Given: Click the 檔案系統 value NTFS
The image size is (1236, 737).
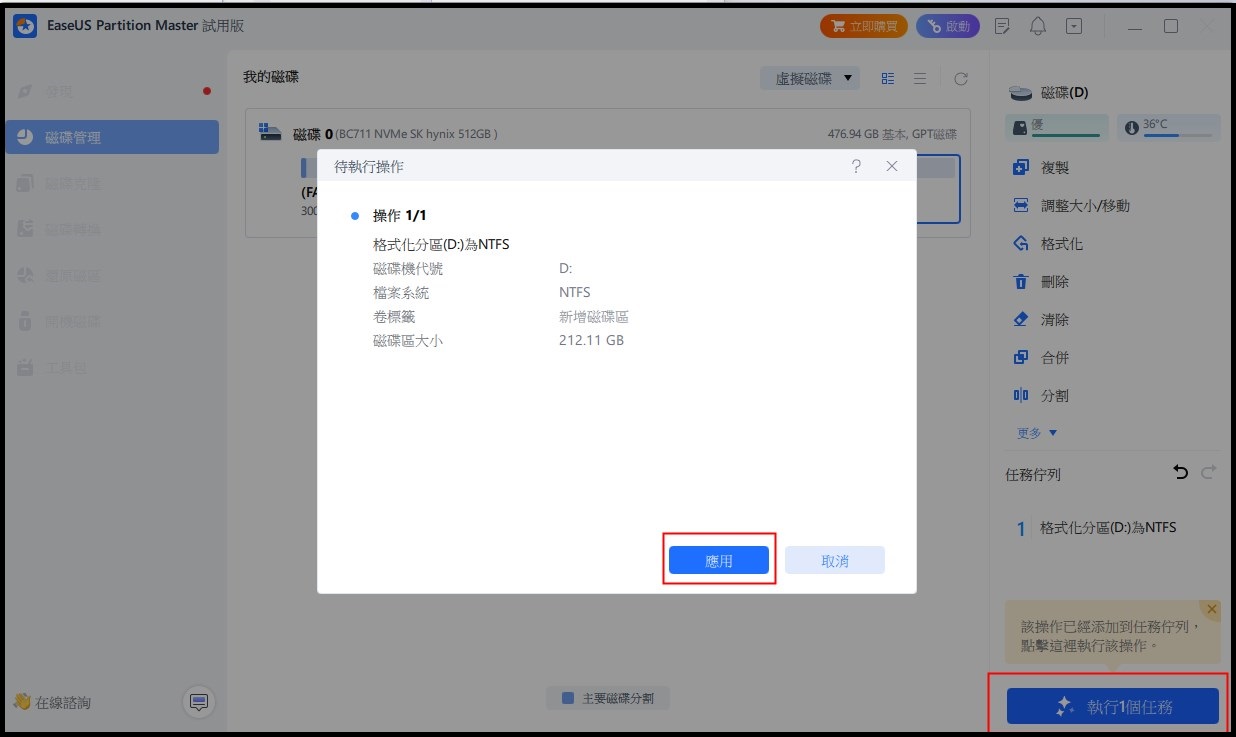Looking at the screenshot, I should [x=575, y=293].
